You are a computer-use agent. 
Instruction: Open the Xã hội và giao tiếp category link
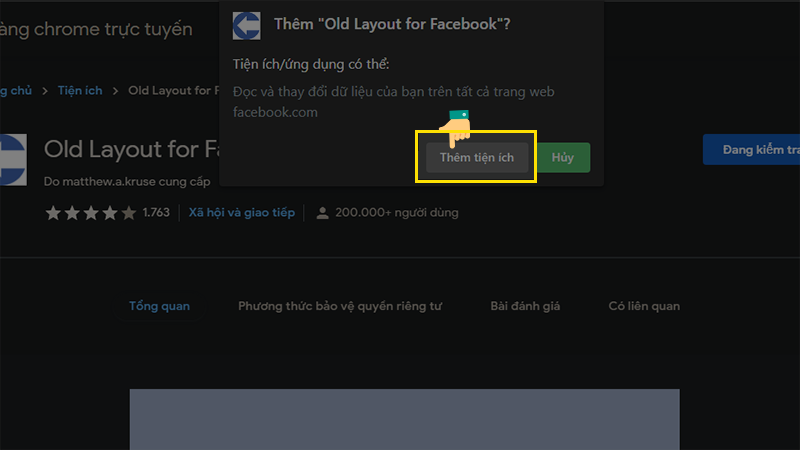point(242,213)
